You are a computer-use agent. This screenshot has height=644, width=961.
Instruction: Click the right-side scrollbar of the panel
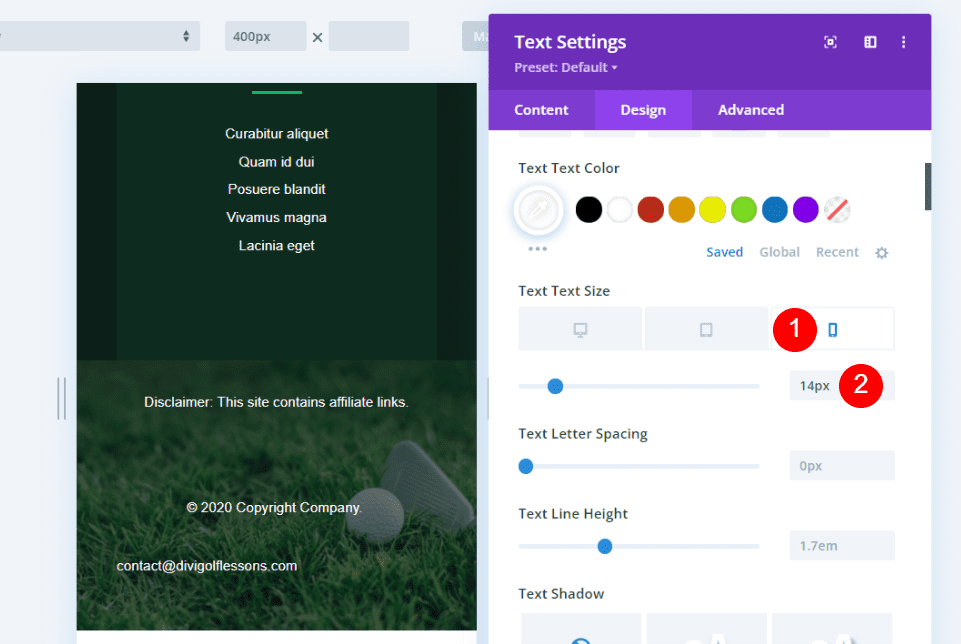928,186
